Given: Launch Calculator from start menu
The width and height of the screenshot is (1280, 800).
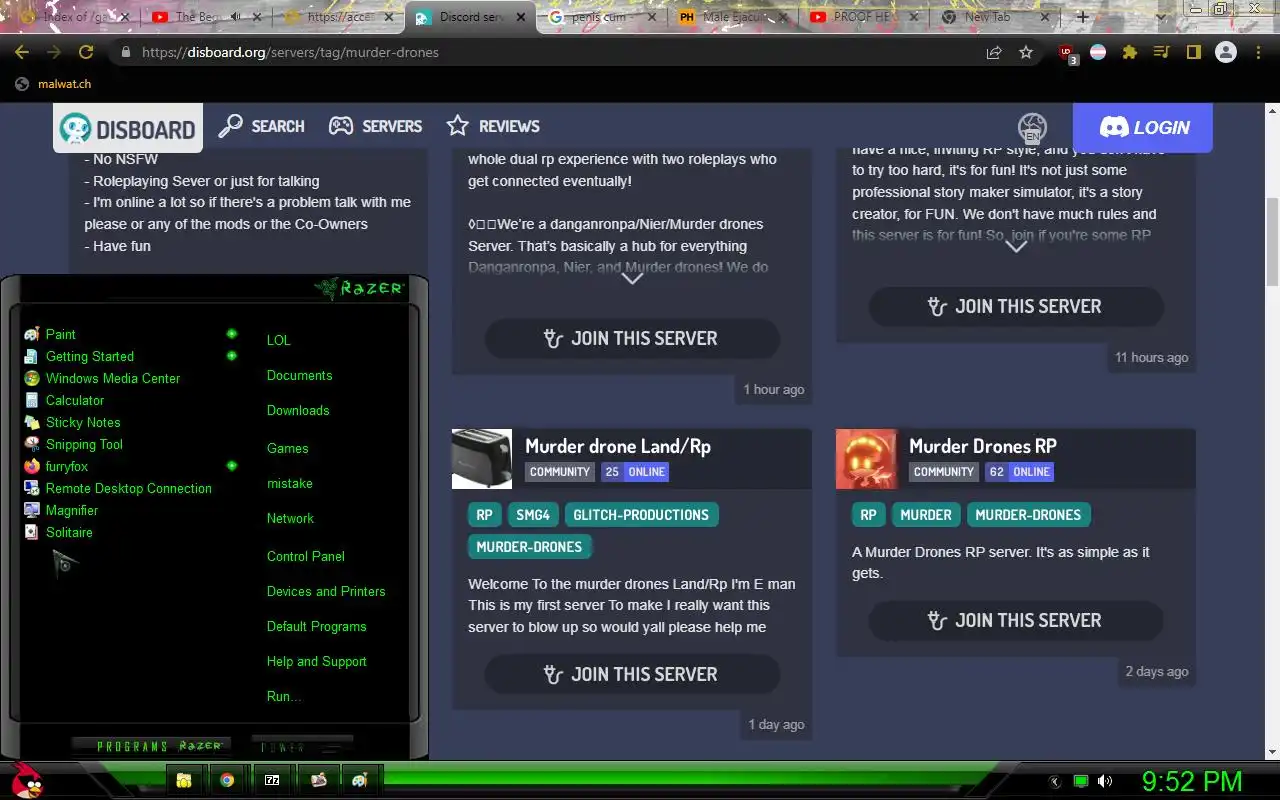Looking at the screenshot, I should click(74, 400).
